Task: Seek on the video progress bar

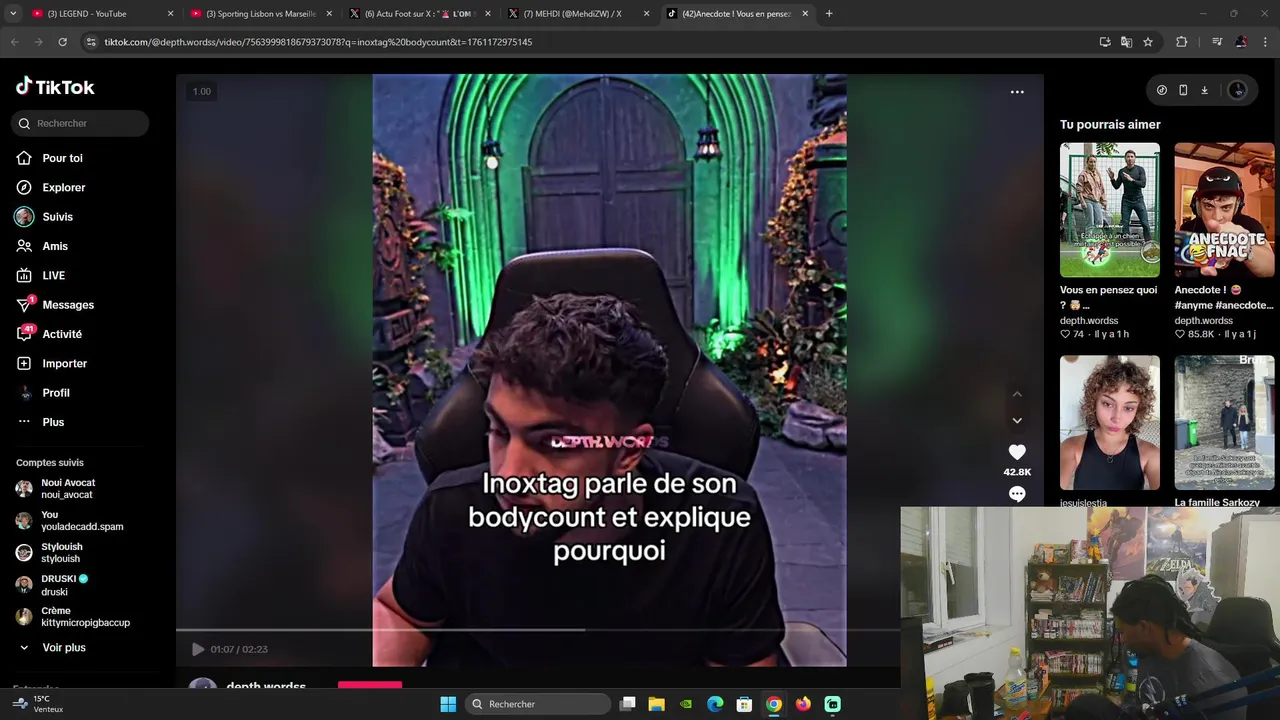Action: click(x=538, y=630)
